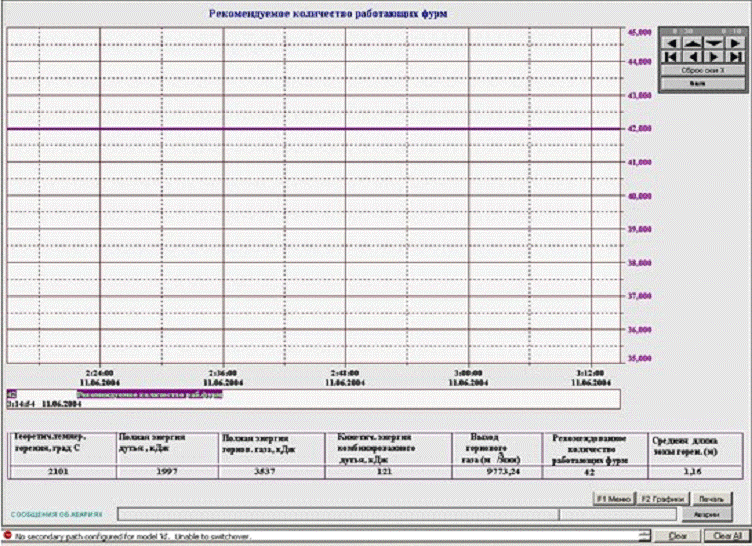Jump to end with skip-last button

click(736, 58)
